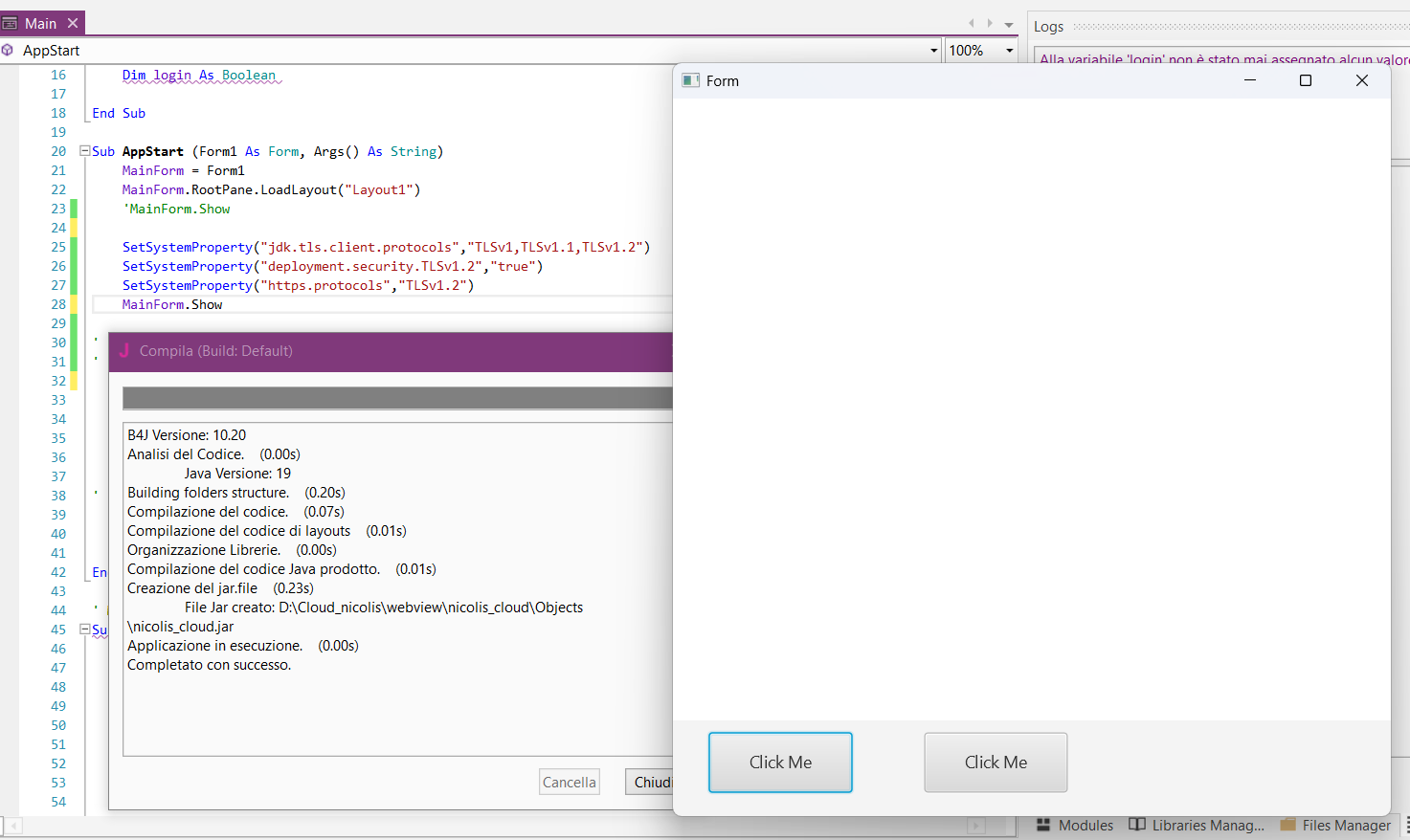Click the code editor's horizontal scrollbar left arrow
This screenshot has width=1410, height=840.
point(14,826)
